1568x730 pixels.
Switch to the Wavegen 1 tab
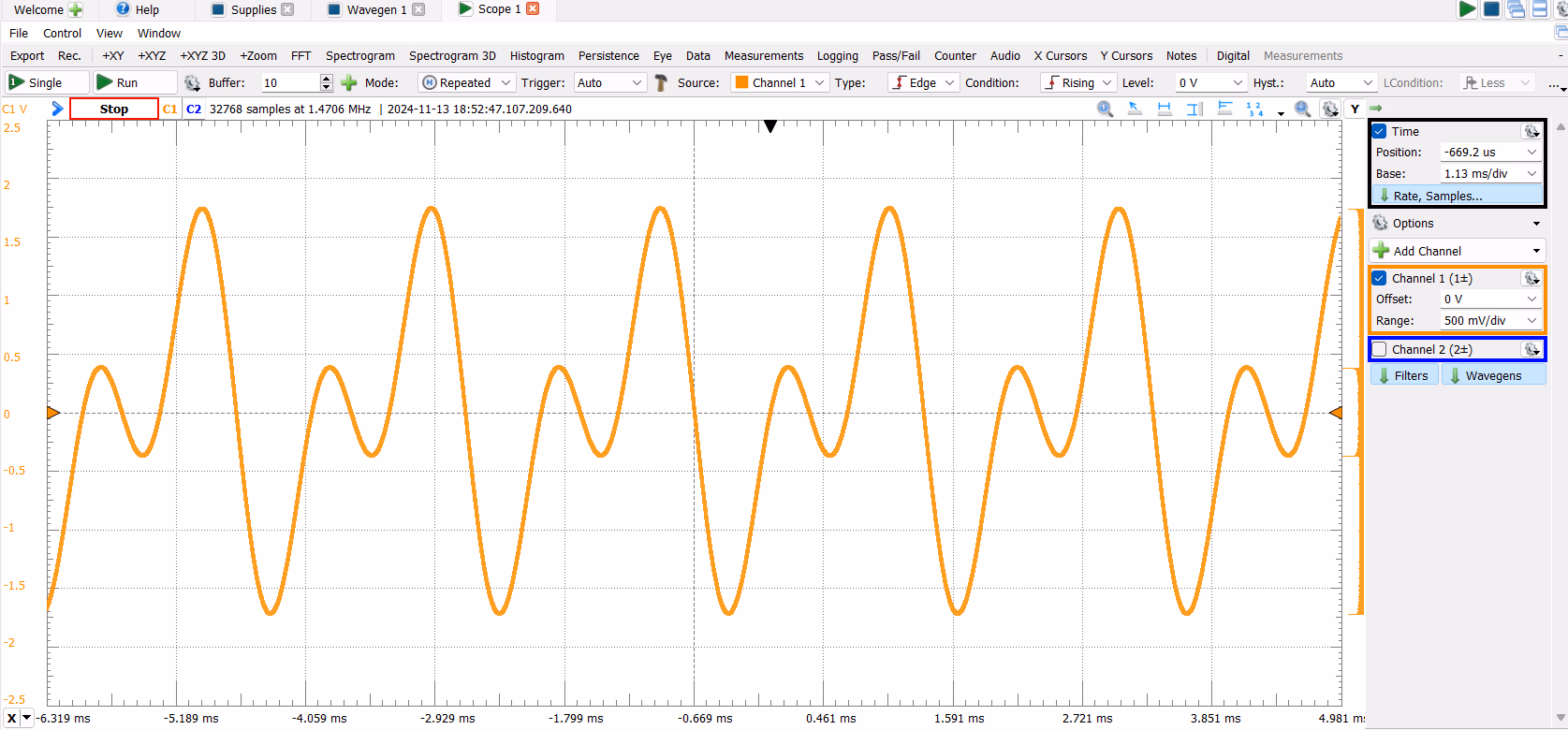tap(375, 9)
